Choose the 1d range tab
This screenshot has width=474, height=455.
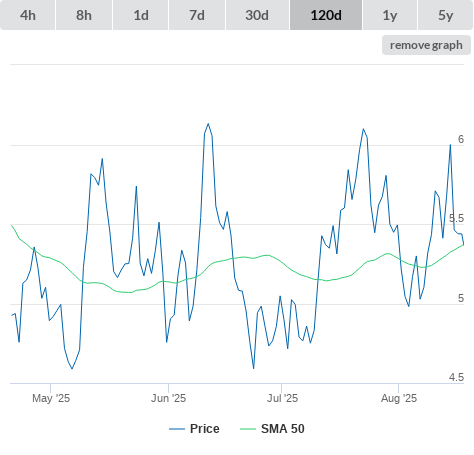(141, 15)
